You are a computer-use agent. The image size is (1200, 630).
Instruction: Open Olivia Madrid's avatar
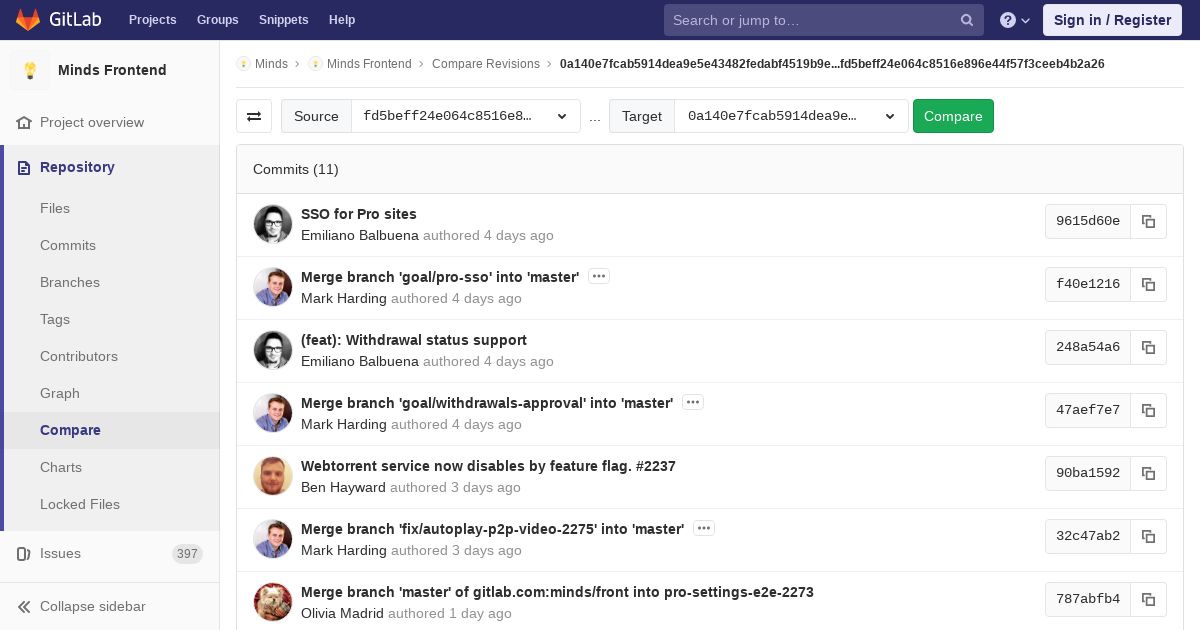(273, 602)
